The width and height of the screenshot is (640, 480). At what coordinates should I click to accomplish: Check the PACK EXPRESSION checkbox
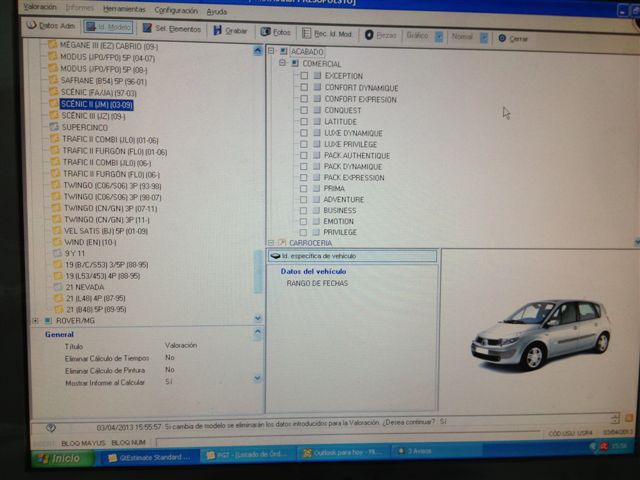tap(303, 177)
